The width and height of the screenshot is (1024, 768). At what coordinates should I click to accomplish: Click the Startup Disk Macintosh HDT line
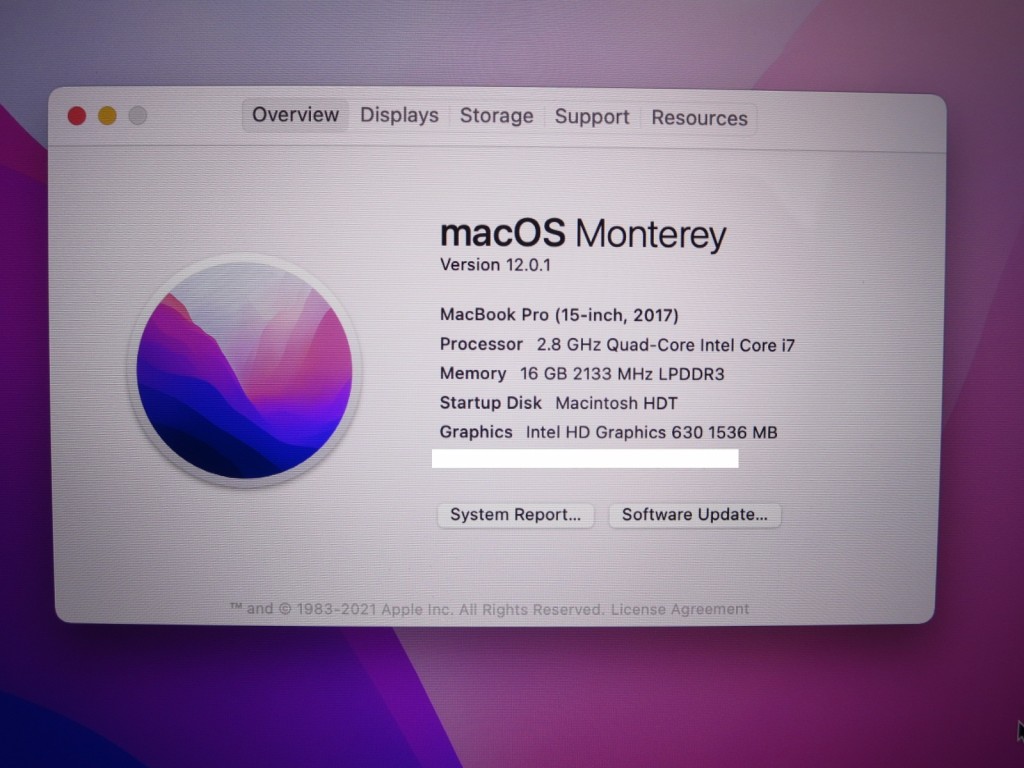[x=558, y=403]
